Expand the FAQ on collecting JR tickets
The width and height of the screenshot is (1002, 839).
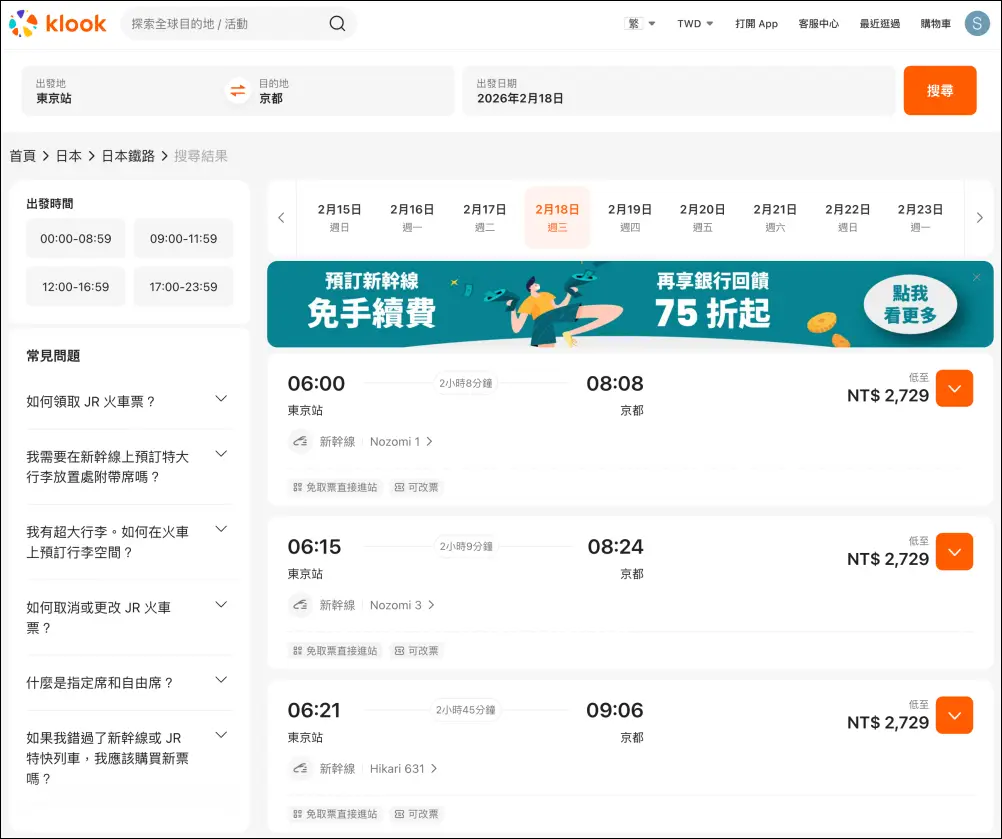point(128,401)
